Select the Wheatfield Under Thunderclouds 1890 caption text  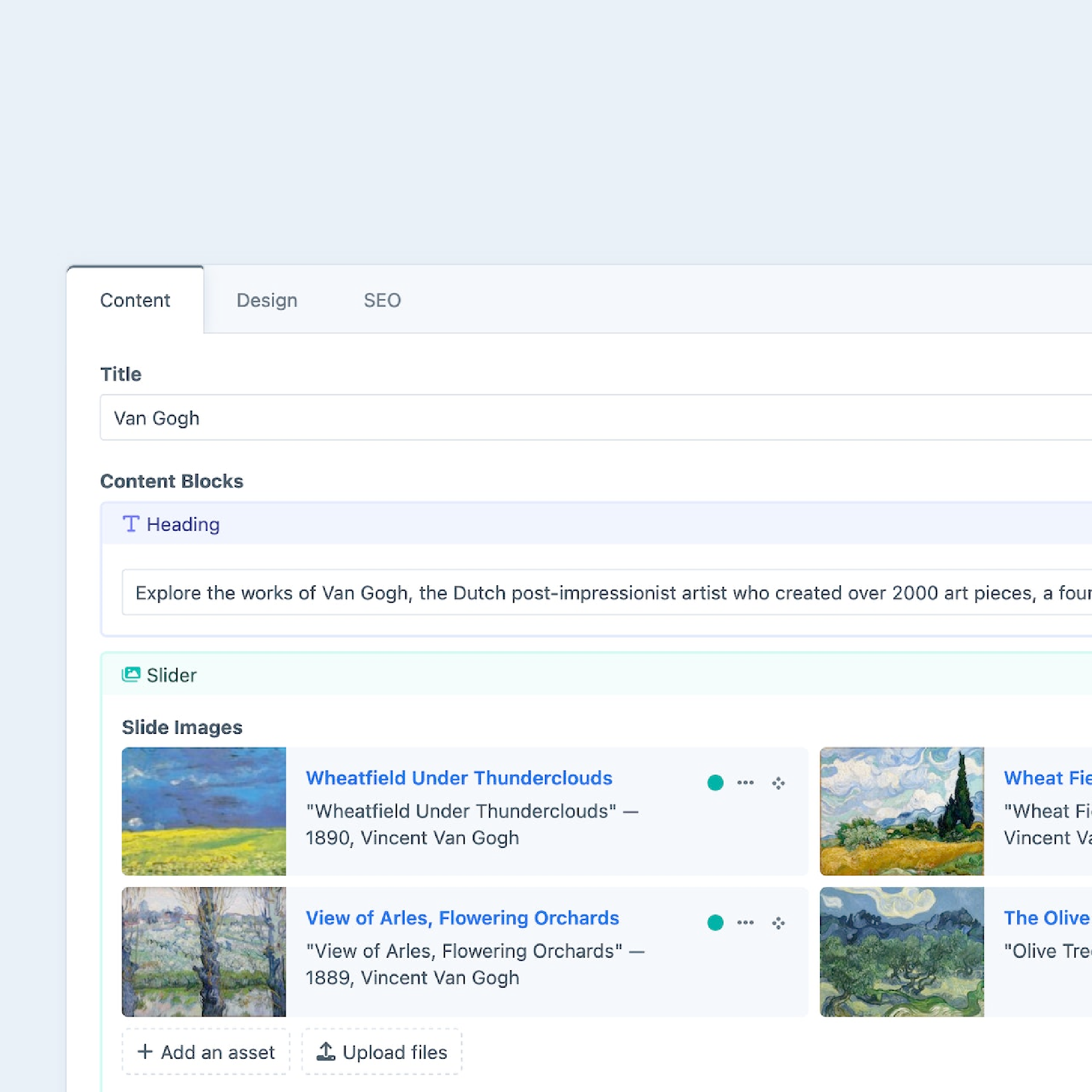pyautogui.click(x=472, y=824)
